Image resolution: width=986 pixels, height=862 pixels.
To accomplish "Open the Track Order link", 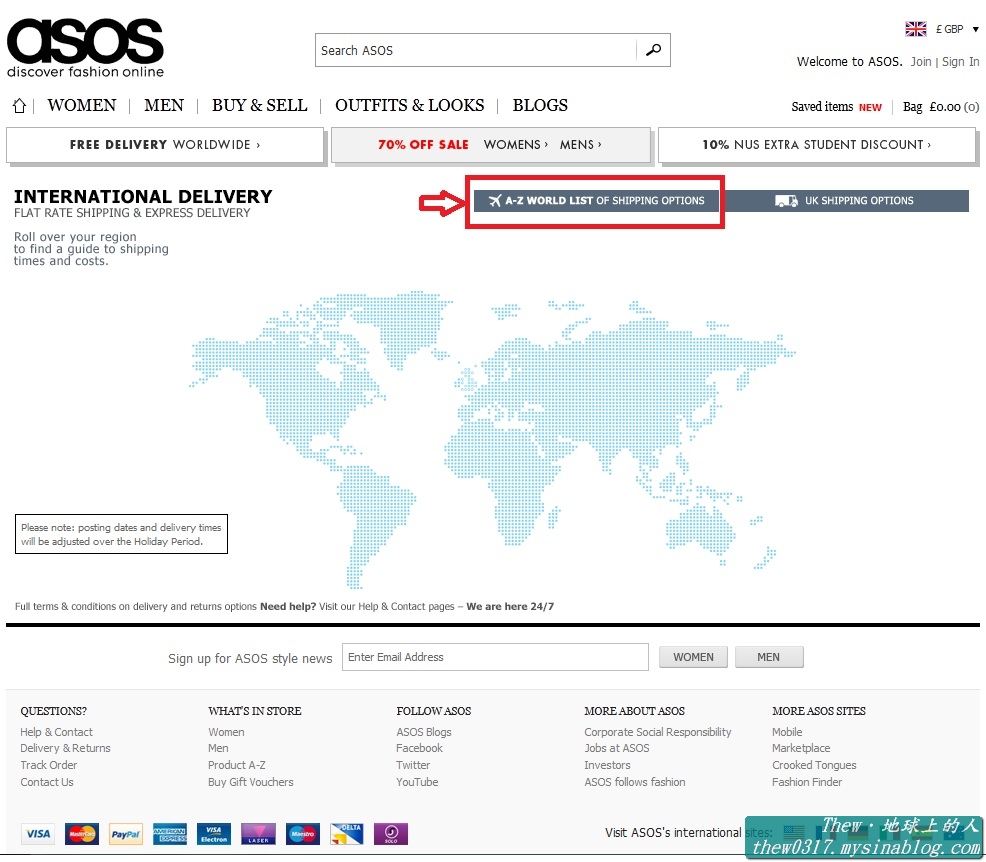I will coord(48,765).
